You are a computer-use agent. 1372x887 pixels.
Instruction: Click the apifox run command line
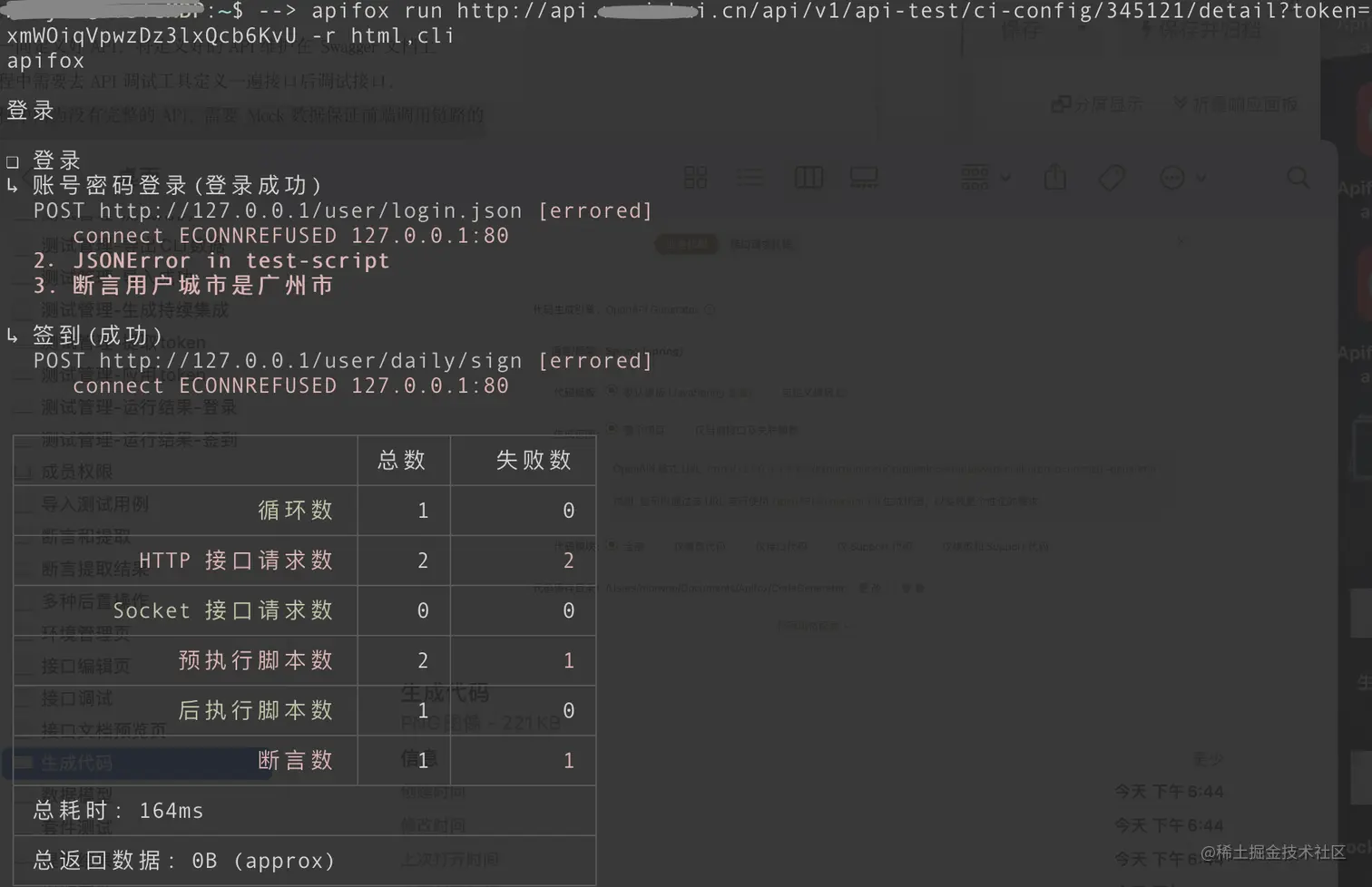tap(686, 24)
